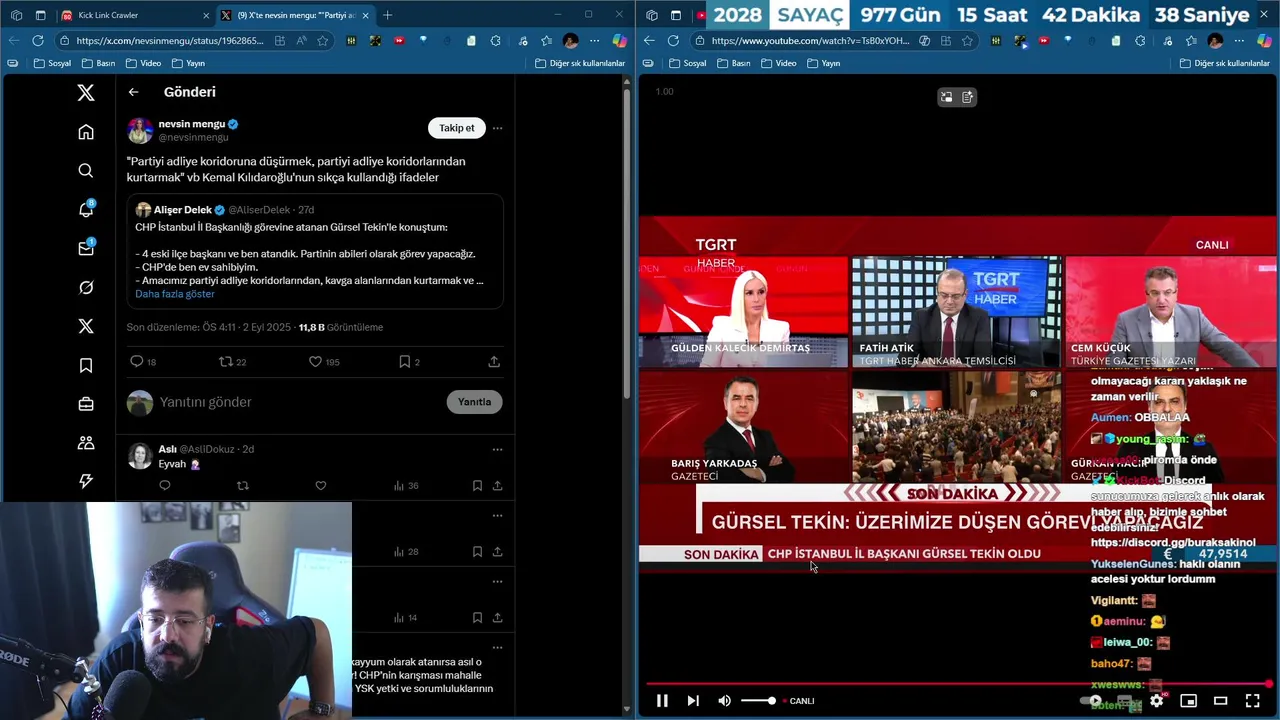Open YouTube player settings gear
This screenshot has width=1280, height=720.
[1156, 701]
